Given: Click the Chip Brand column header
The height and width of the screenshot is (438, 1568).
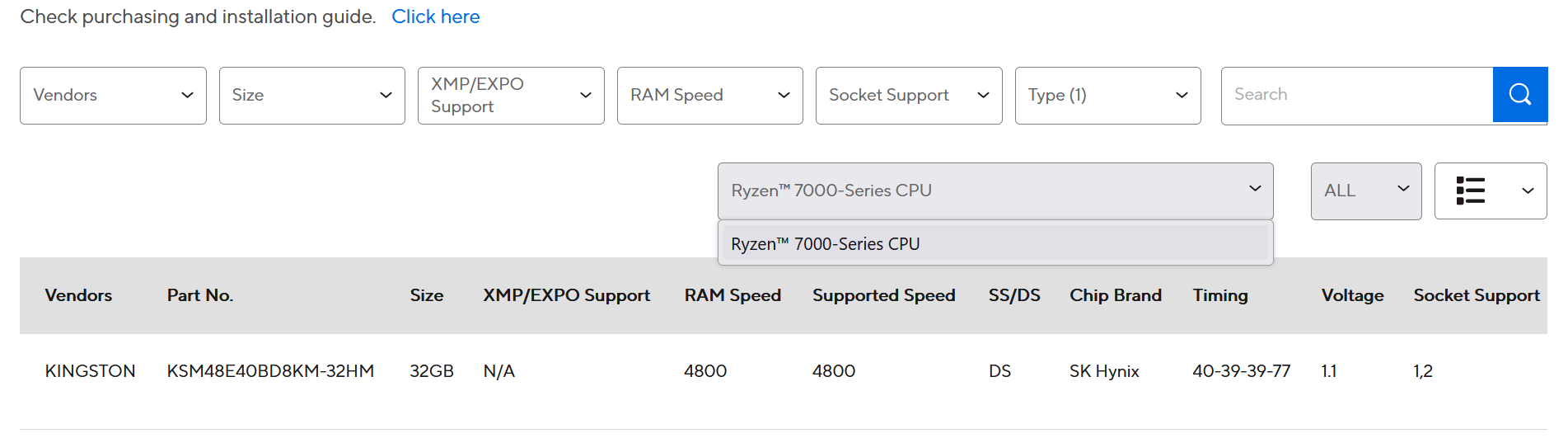Looking at the screenshot, I should pos(1115,295).
